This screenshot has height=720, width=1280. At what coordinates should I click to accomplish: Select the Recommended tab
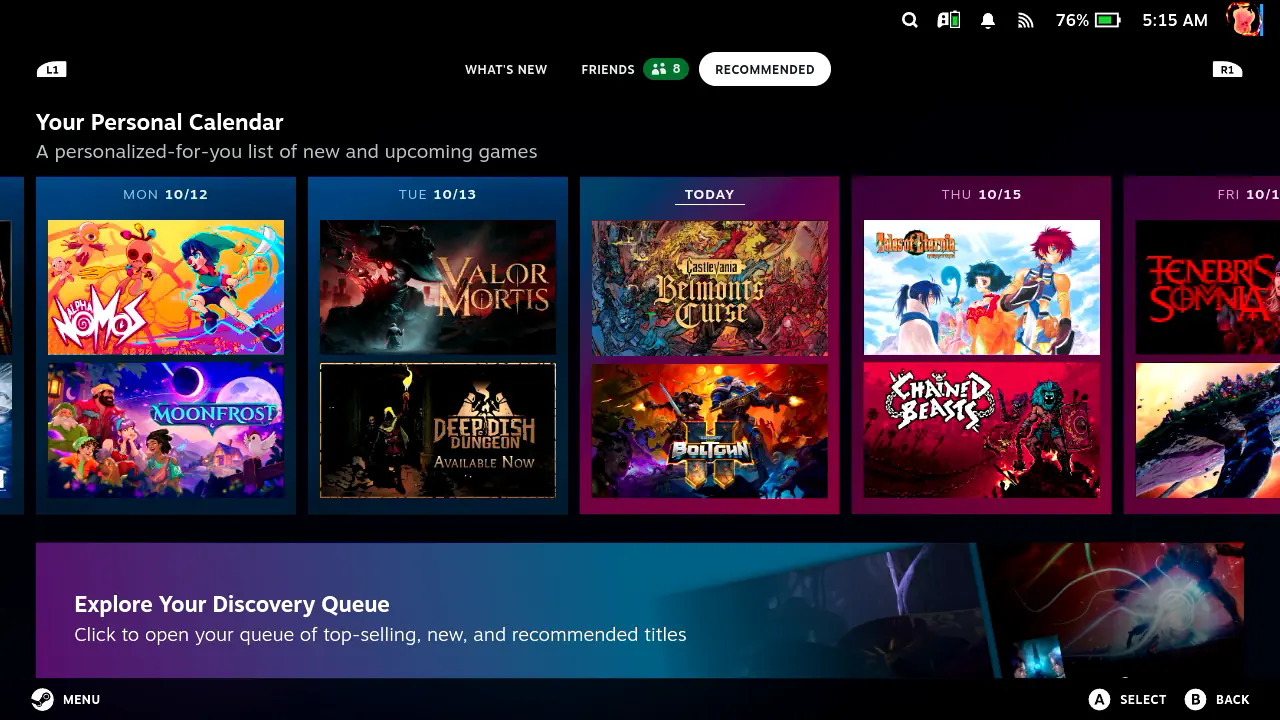tap(765, 69)
